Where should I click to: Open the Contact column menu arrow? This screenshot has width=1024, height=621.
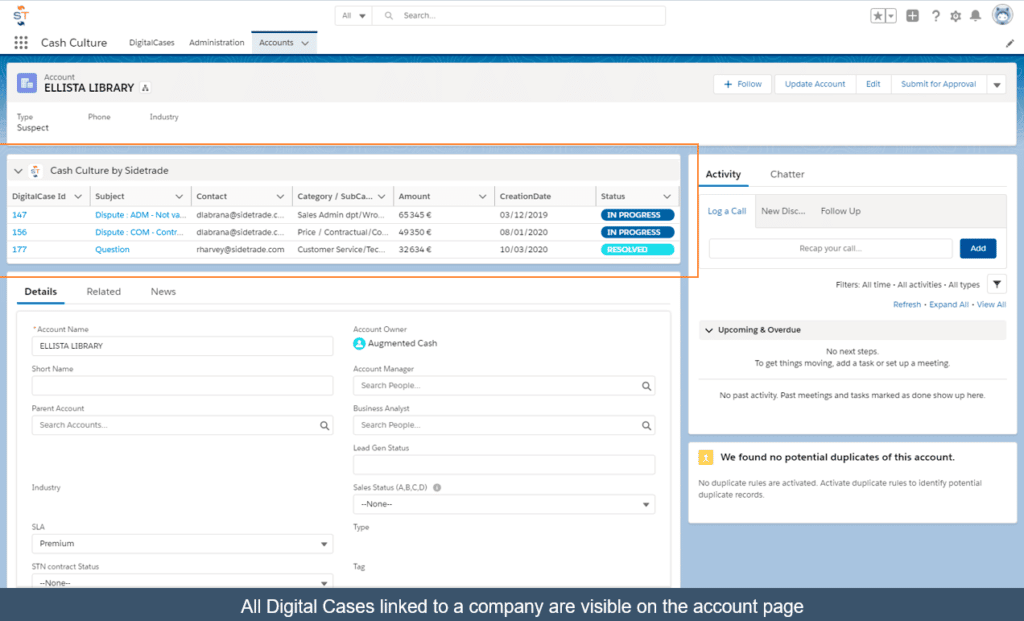(280, 197)
